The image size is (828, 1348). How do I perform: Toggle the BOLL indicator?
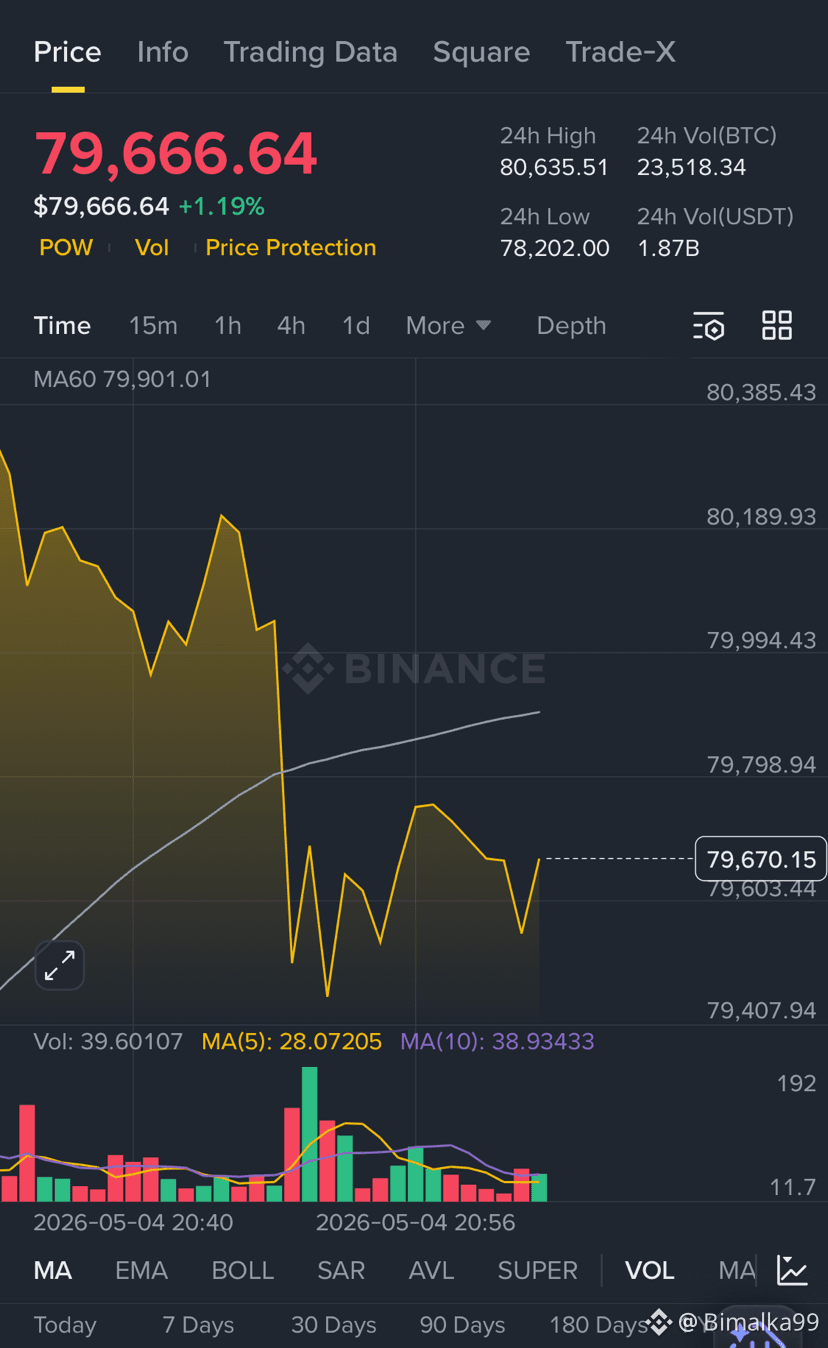point(243,1271)
